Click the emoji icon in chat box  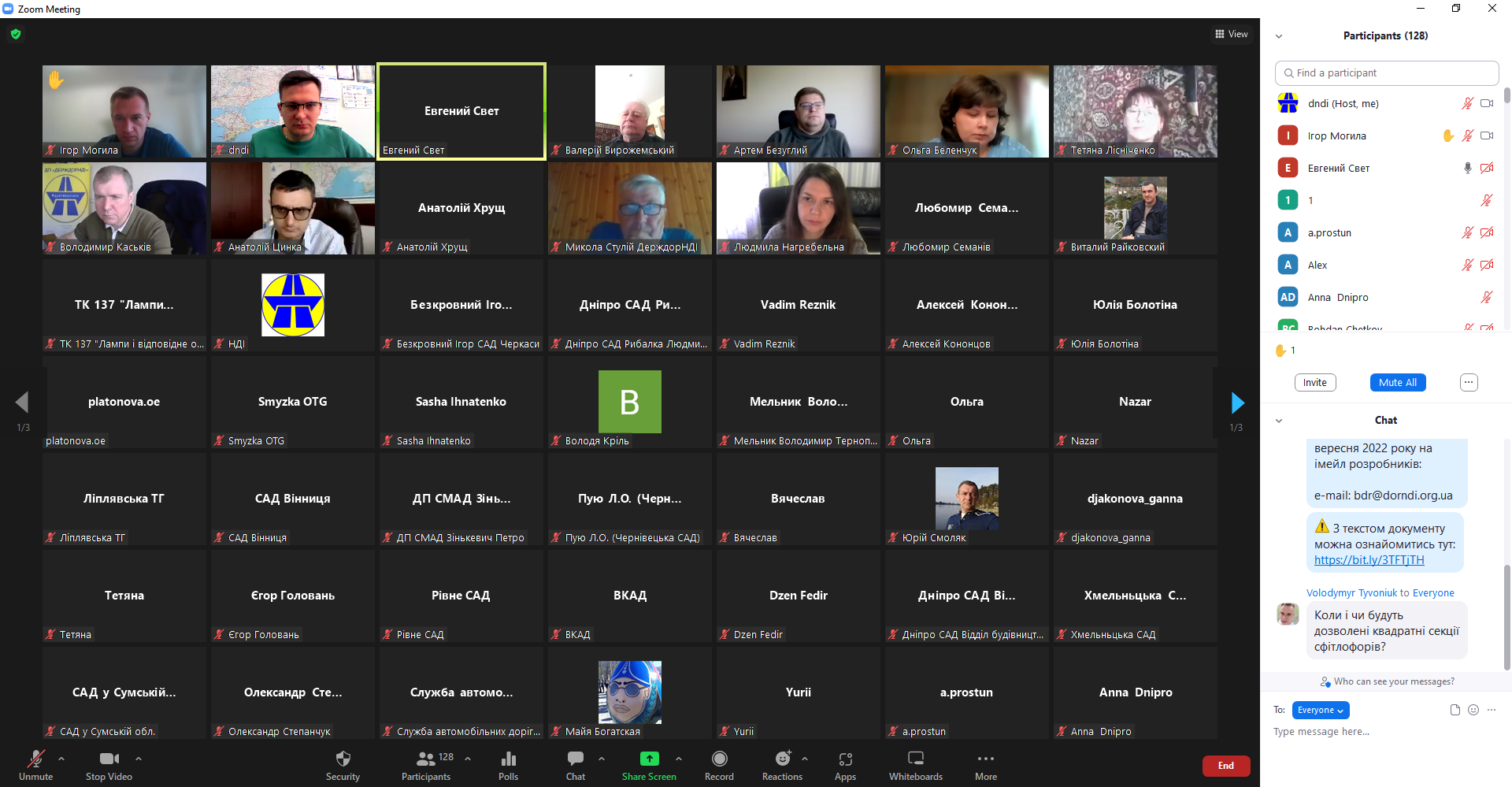1473,710
